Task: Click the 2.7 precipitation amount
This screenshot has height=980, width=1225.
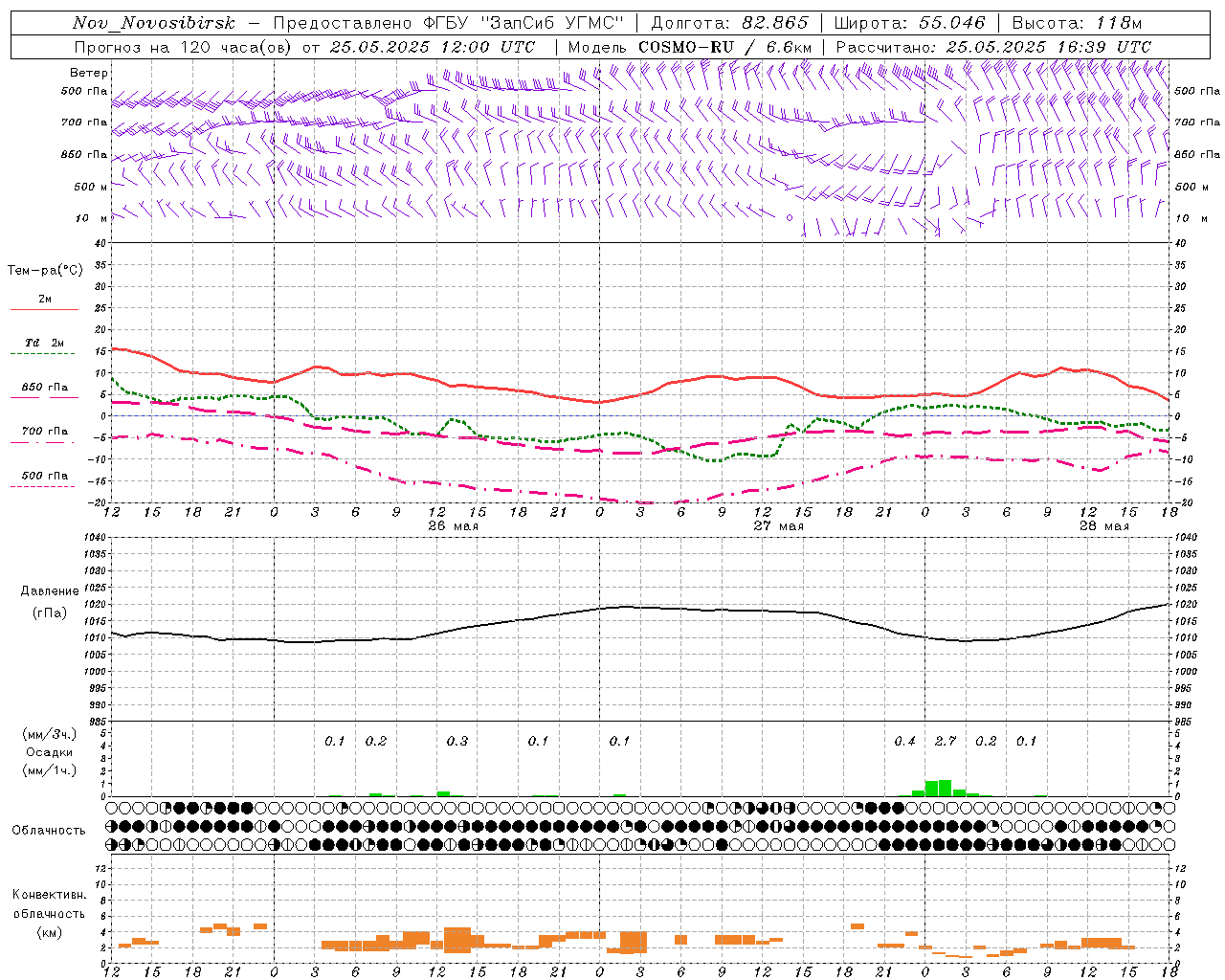Action: [946, 742]
